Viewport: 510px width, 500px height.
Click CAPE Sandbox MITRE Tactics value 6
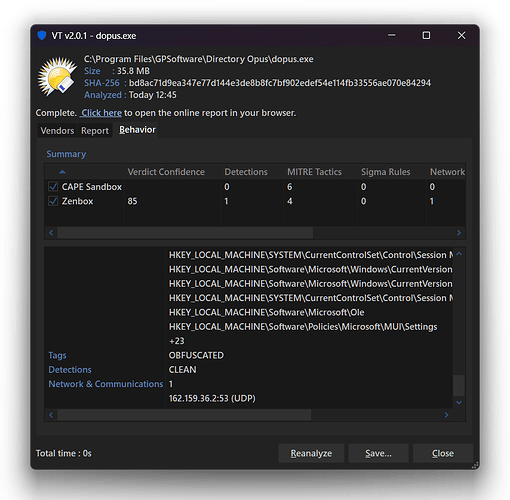click(x=290, y=187)
